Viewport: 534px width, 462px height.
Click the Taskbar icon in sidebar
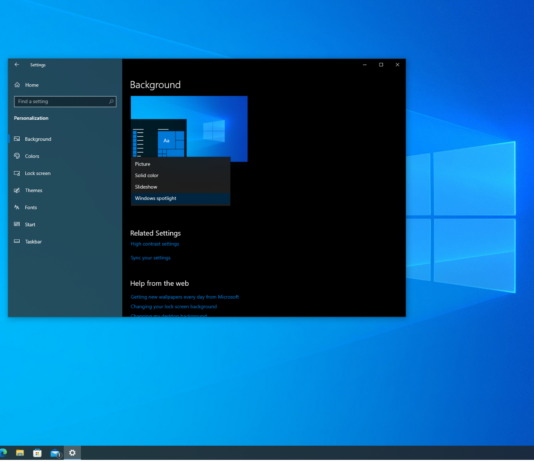tap(17, 241)
